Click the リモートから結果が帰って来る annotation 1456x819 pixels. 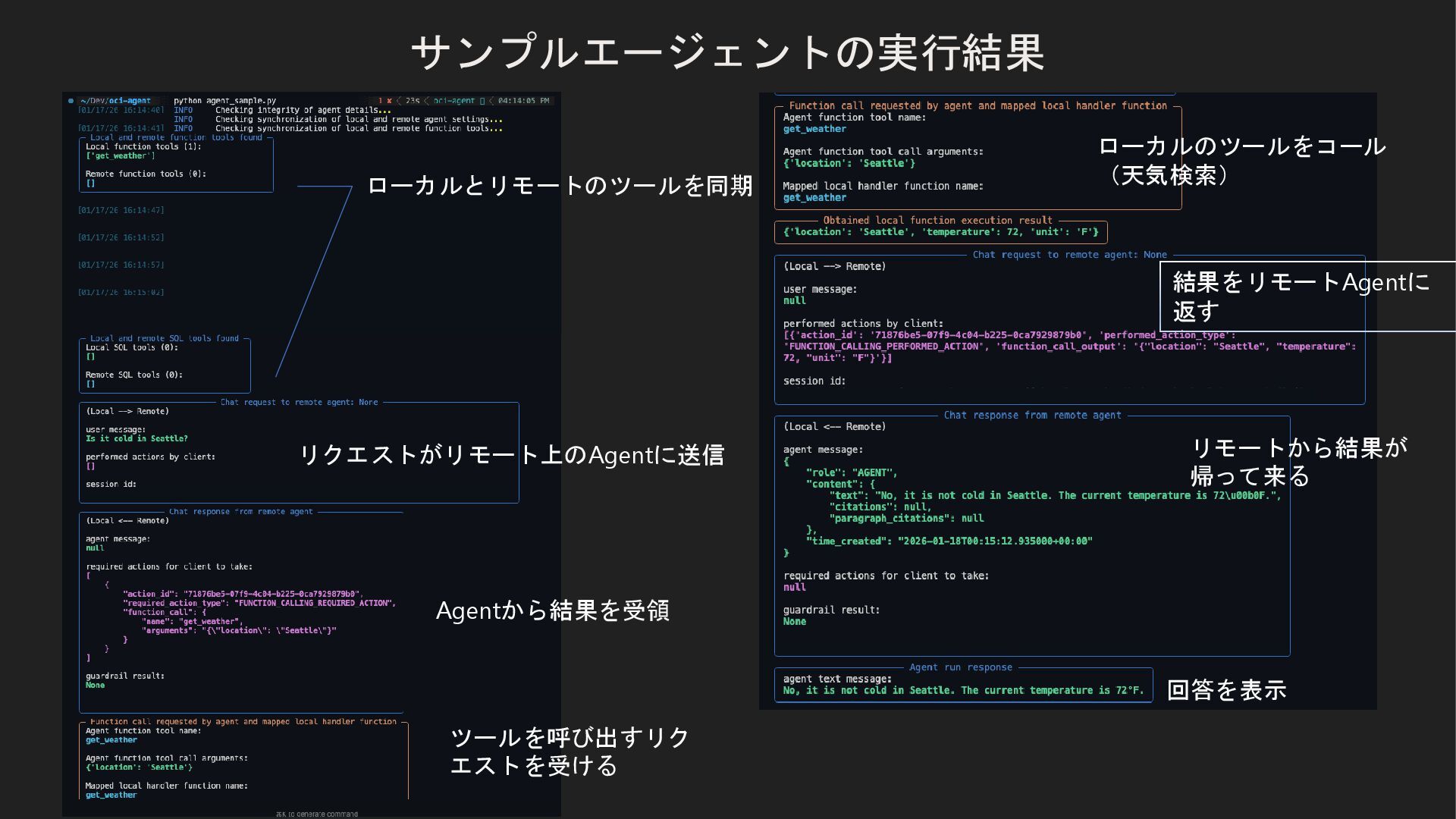pos(1299,461)
